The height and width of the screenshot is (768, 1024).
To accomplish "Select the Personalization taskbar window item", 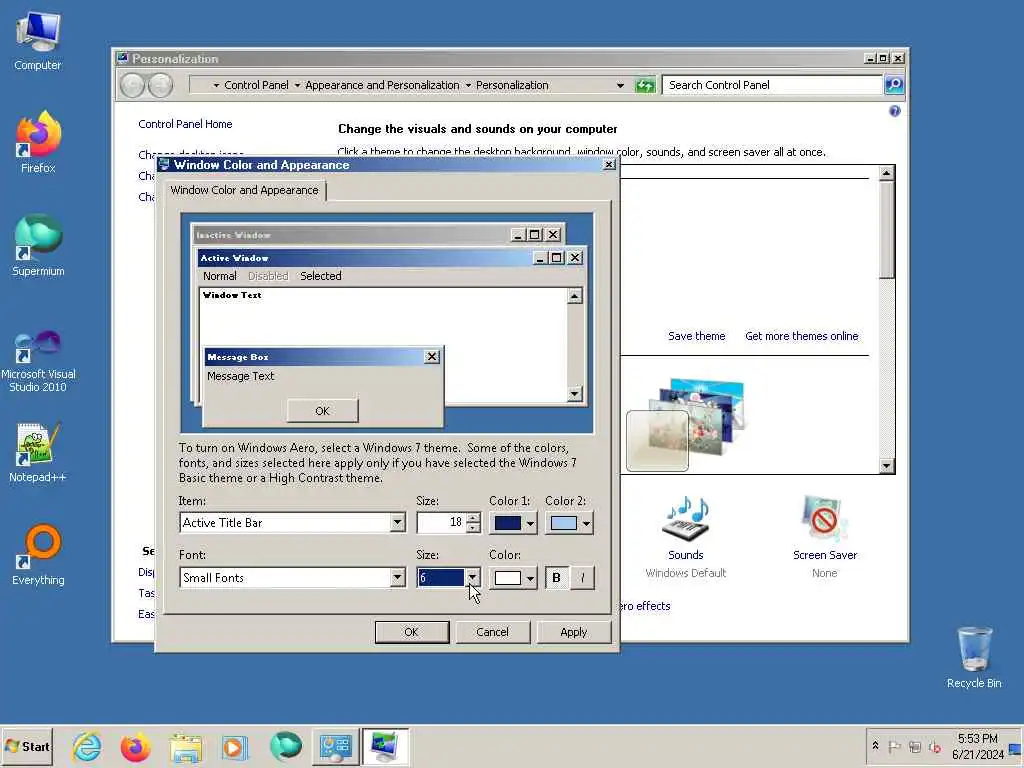I will tap(385, 747).
